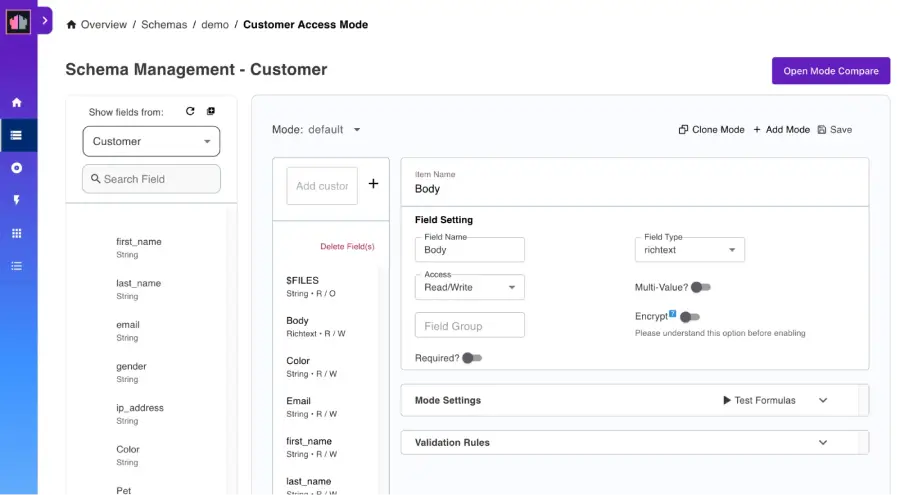Toggle the Required switch

[472, 358]
